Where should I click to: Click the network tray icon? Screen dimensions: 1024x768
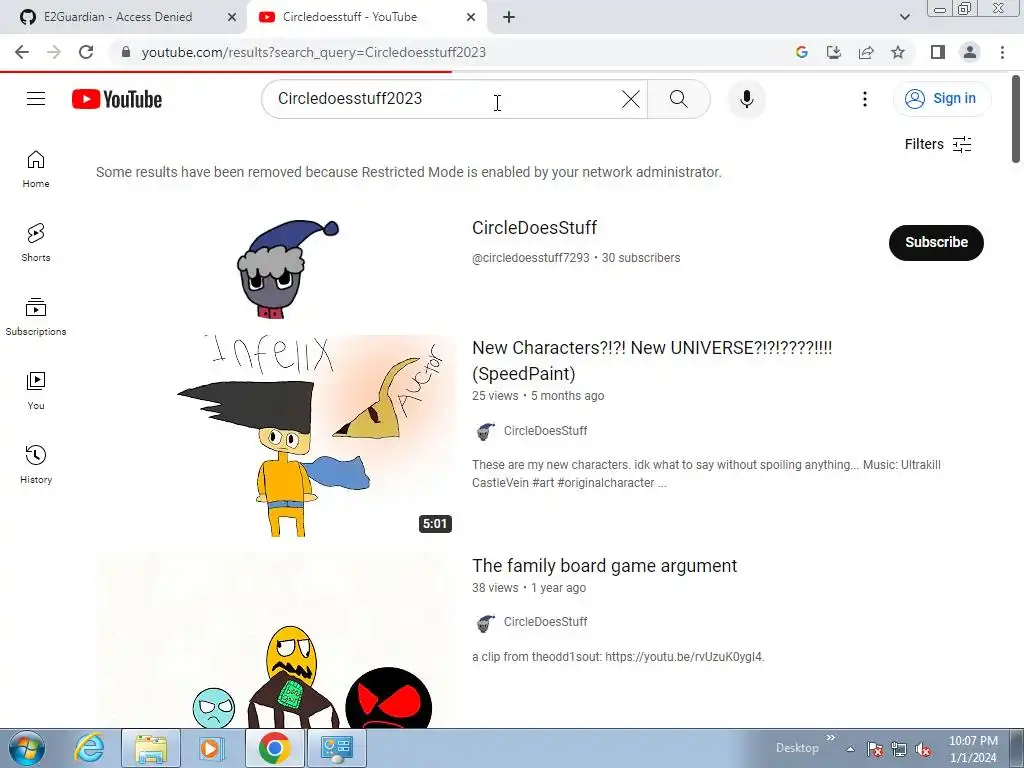899,750
